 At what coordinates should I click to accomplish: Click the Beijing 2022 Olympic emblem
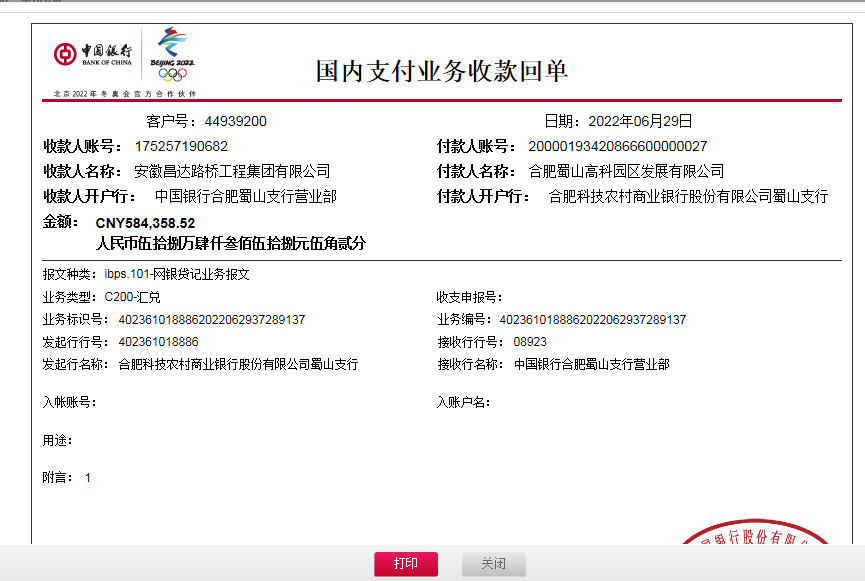[172, 54]
